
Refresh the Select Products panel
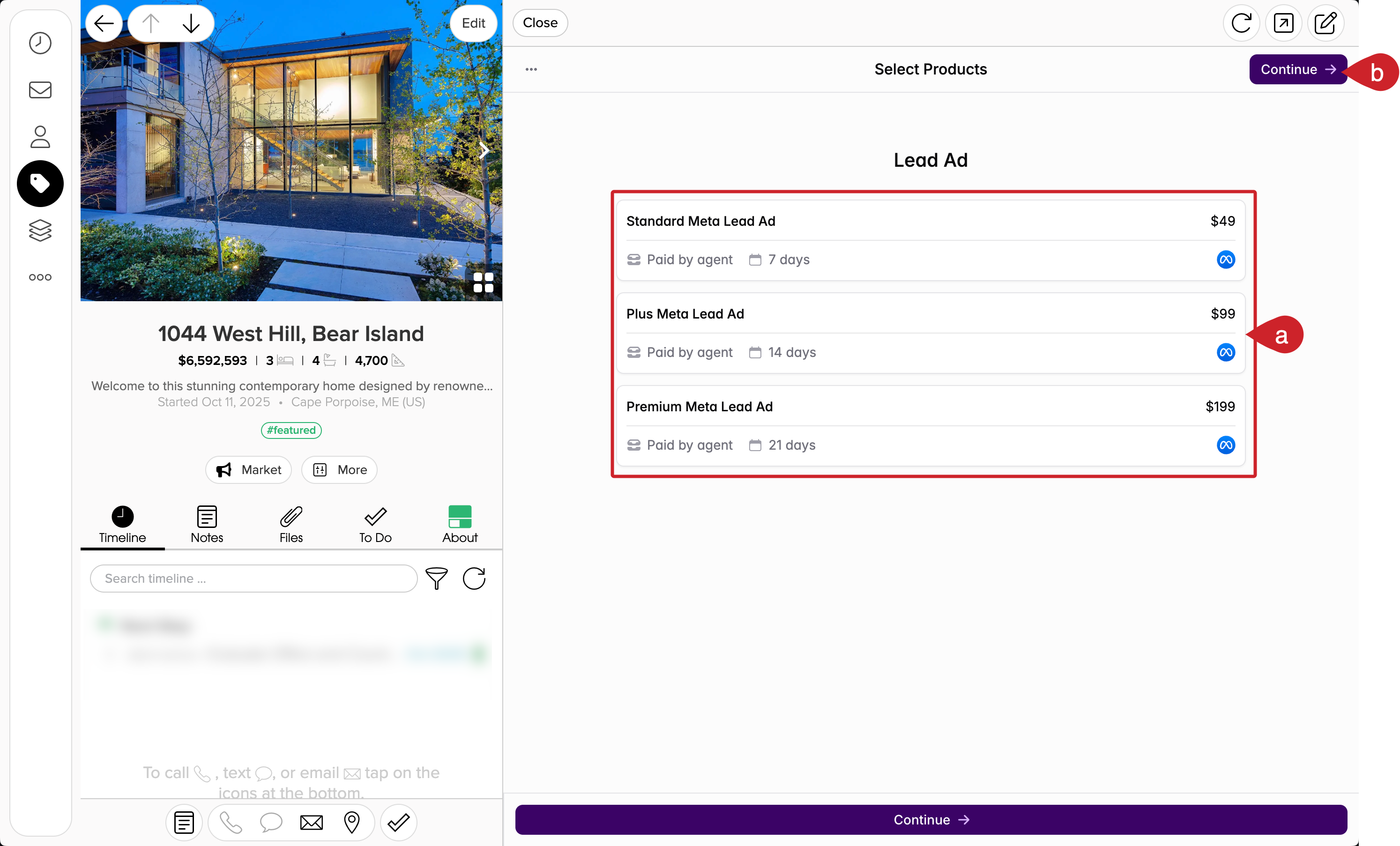tap(1242, 23)
